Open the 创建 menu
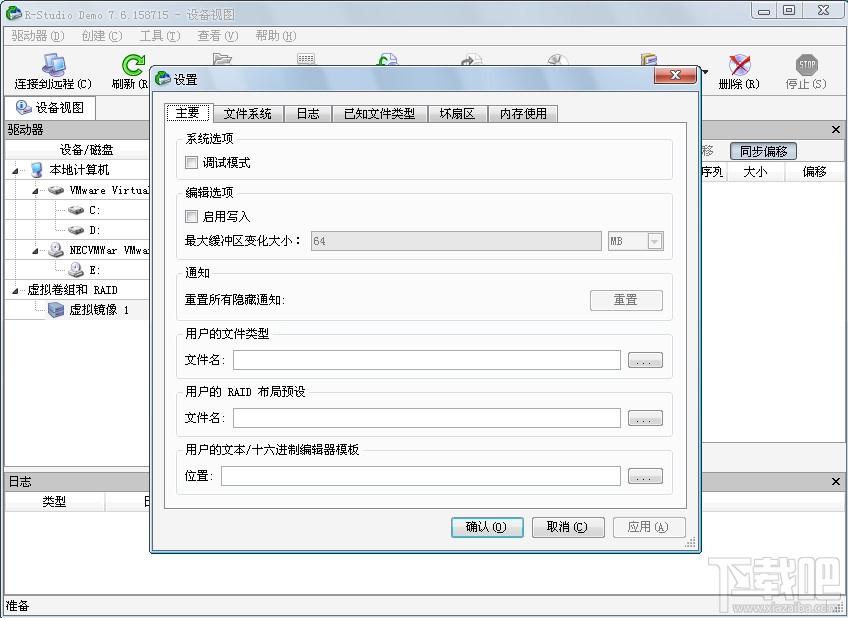The height and width of the screenshot is (618, 848). pos(101,36)
